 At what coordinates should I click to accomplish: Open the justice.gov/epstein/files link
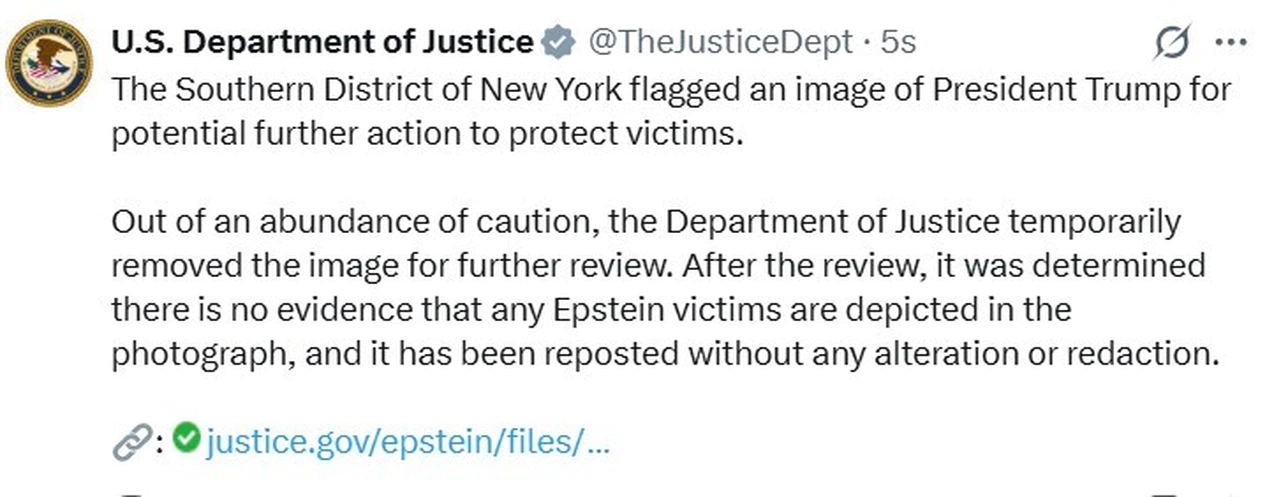[407, 440]
